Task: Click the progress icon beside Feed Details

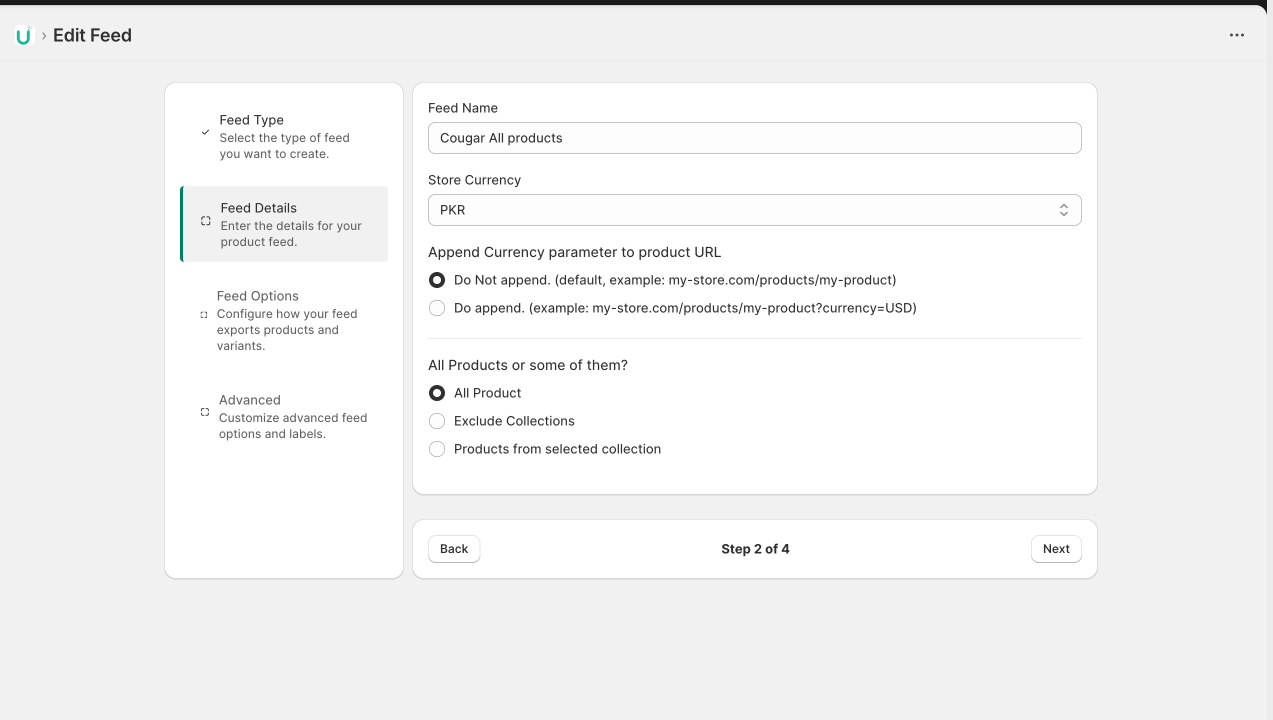Action: [x=205, y=219]
